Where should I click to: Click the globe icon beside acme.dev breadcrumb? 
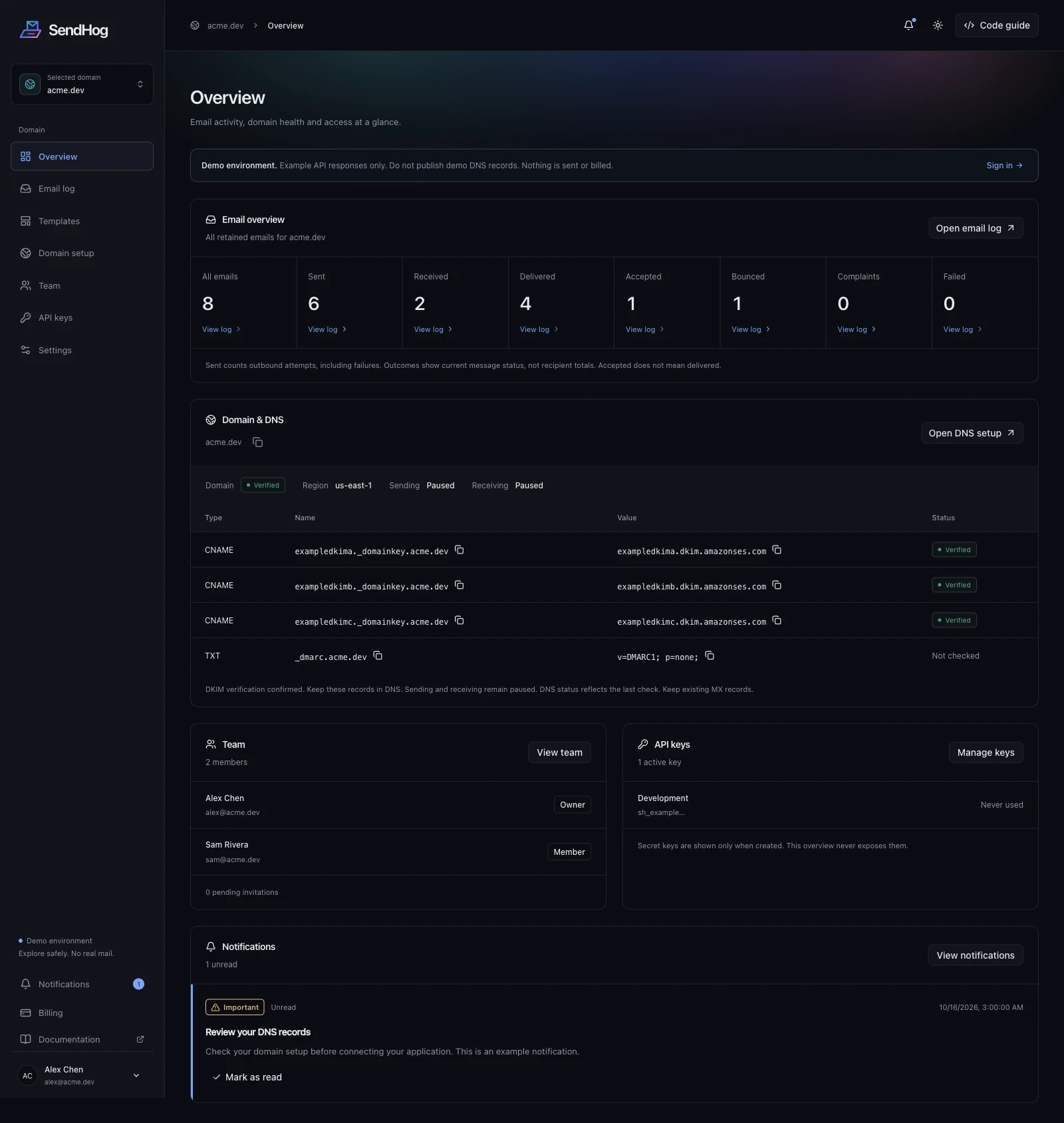195,25
